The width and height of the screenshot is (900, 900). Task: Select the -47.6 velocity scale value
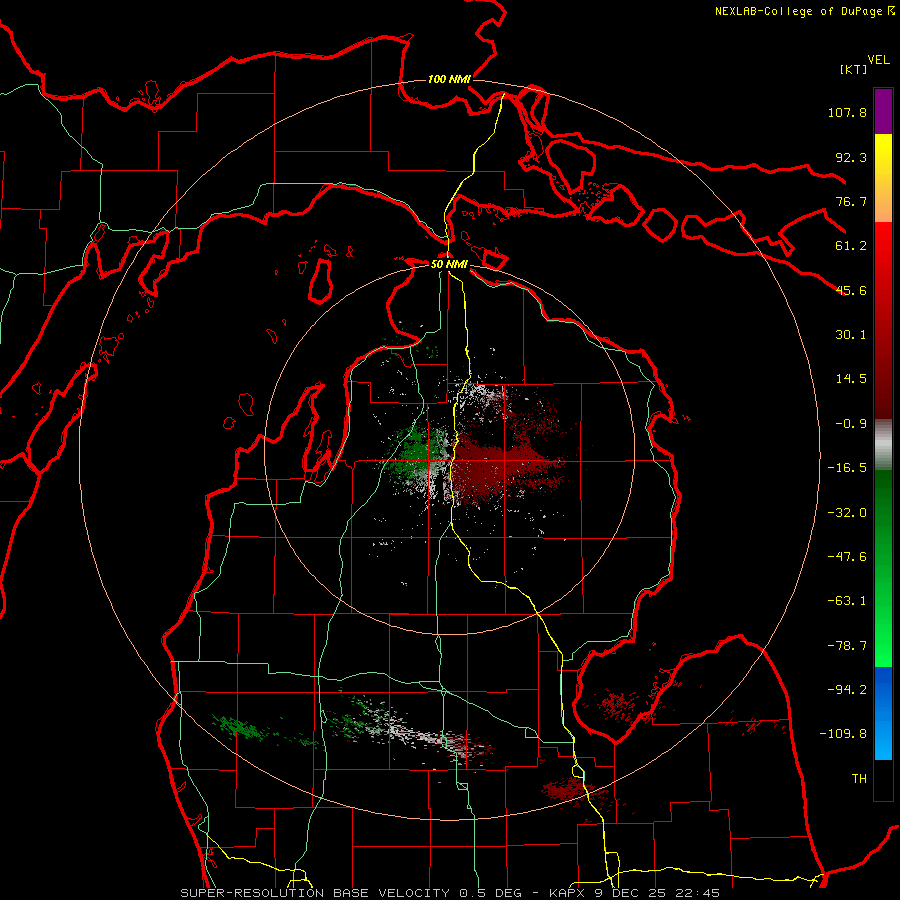(847, 557)
